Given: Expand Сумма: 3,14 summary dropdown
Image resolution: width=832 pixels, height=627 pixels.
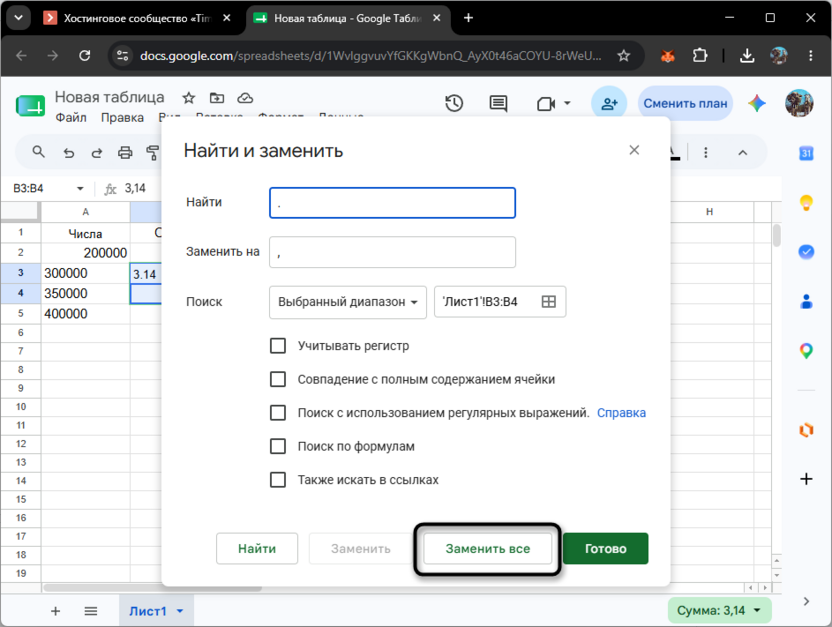Looking at the screenshot, I should tap(757, 611).
